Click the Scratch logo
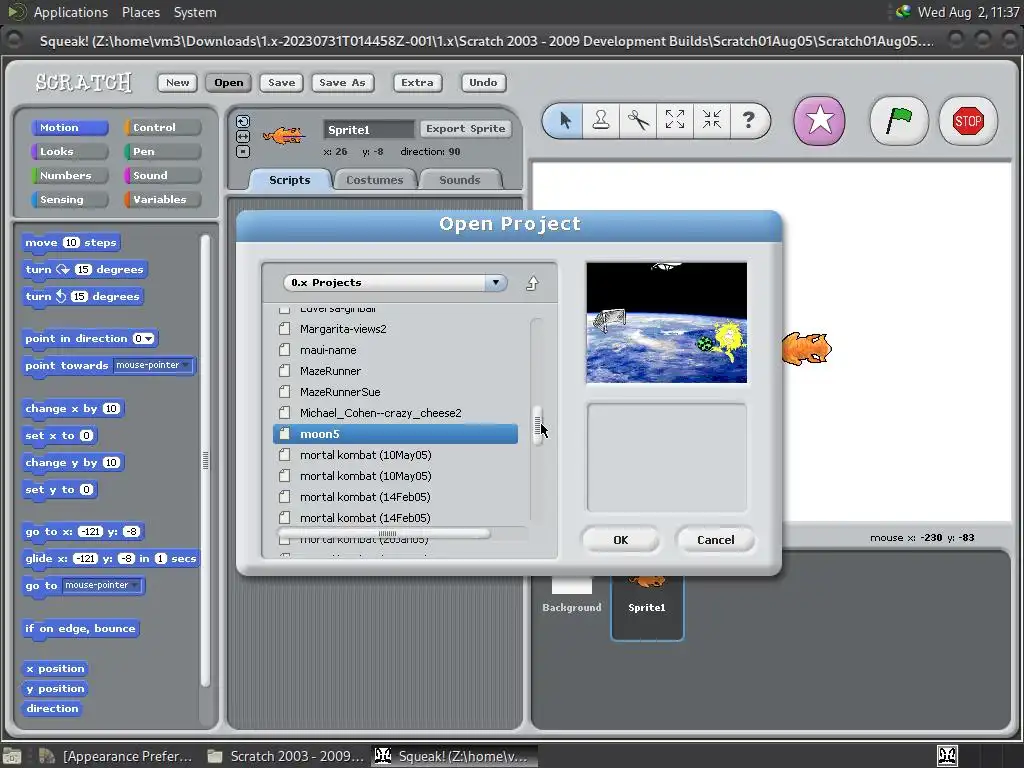 point(84,82)
